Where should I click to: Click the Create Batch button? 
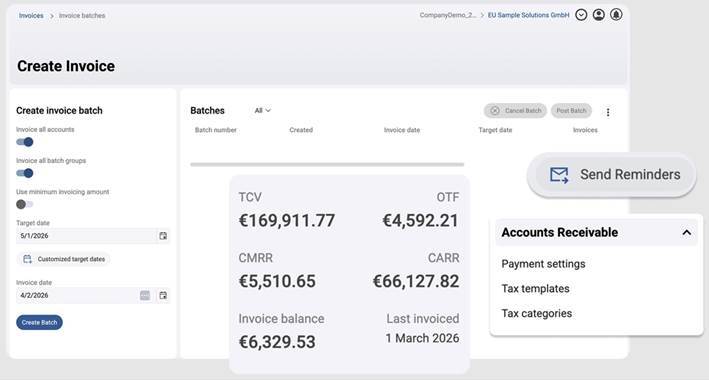[39, 323]
